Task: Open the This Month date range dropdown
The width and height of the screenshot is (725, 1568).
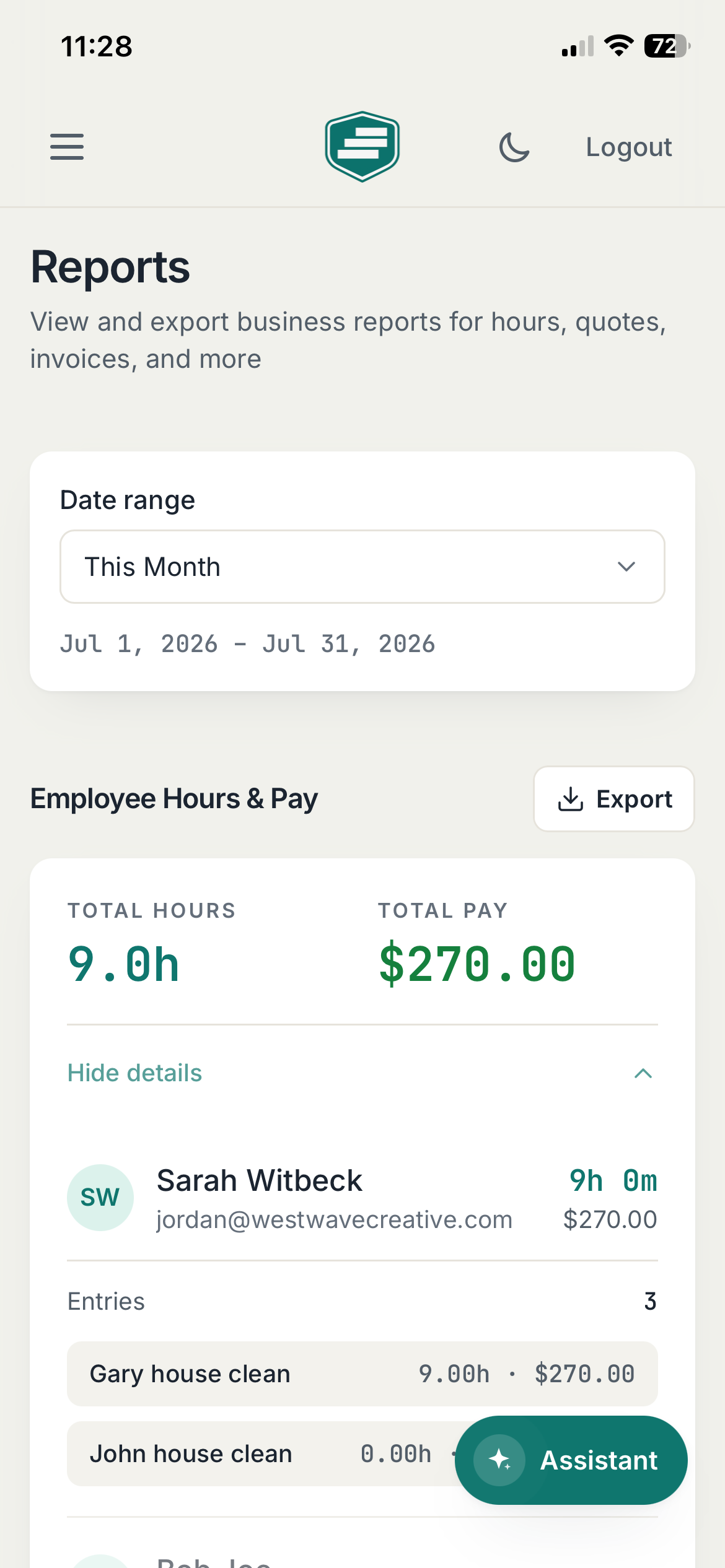Action: [x=362, y=567]
